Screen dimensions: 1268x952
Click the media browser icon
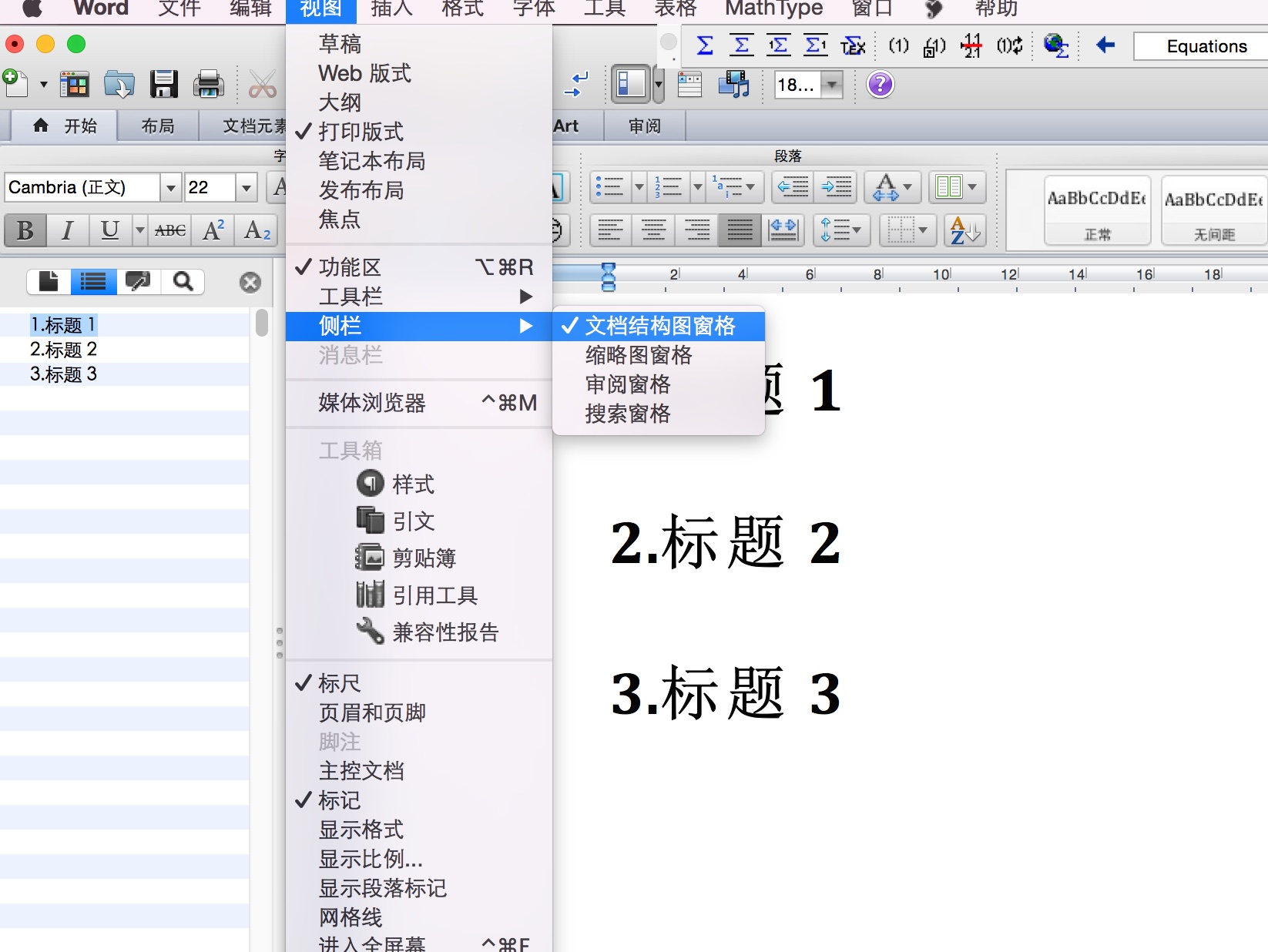[733, 84]
